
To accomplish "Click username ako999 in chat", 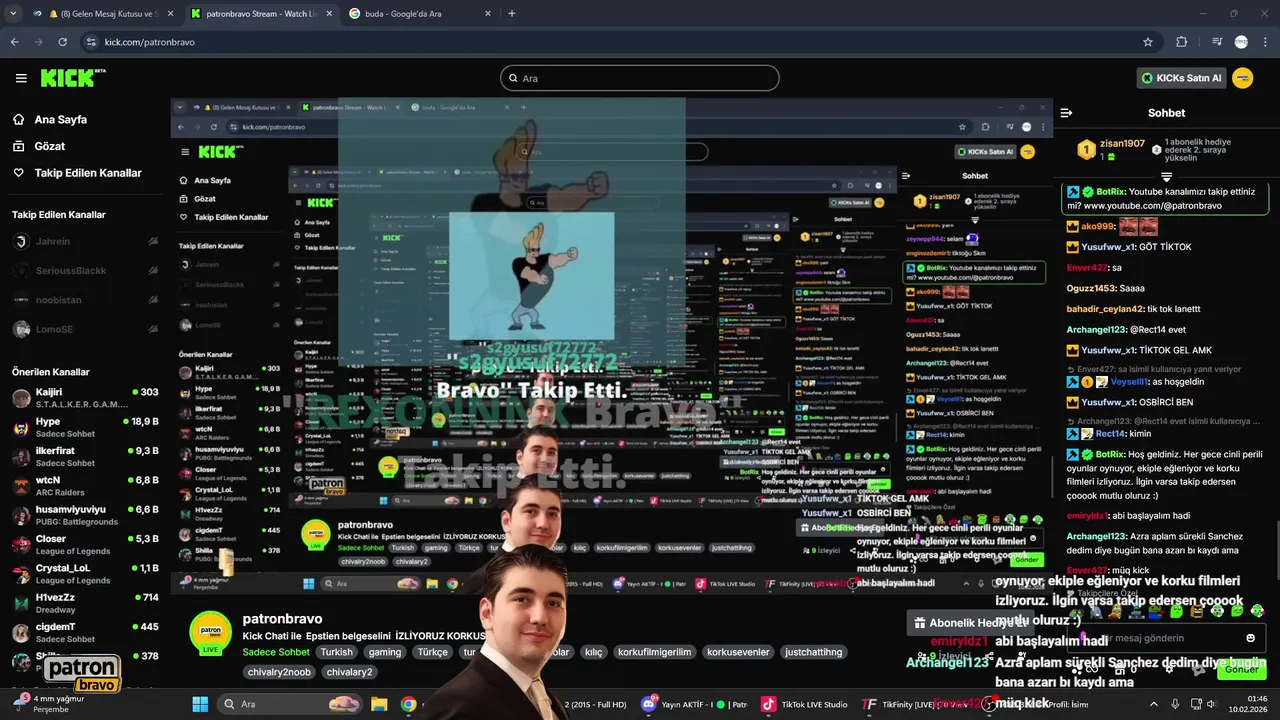I will pos(1097,227).
